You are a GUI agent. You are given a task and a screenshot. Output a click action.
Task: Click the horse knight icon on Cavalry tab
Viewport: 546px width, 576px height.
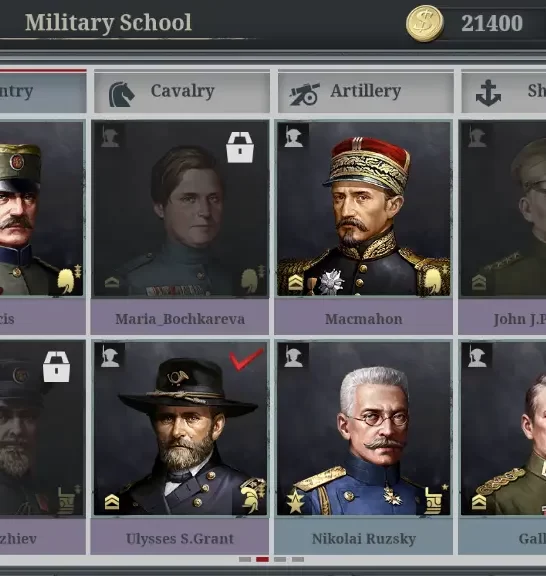click(x=122, y=94)
